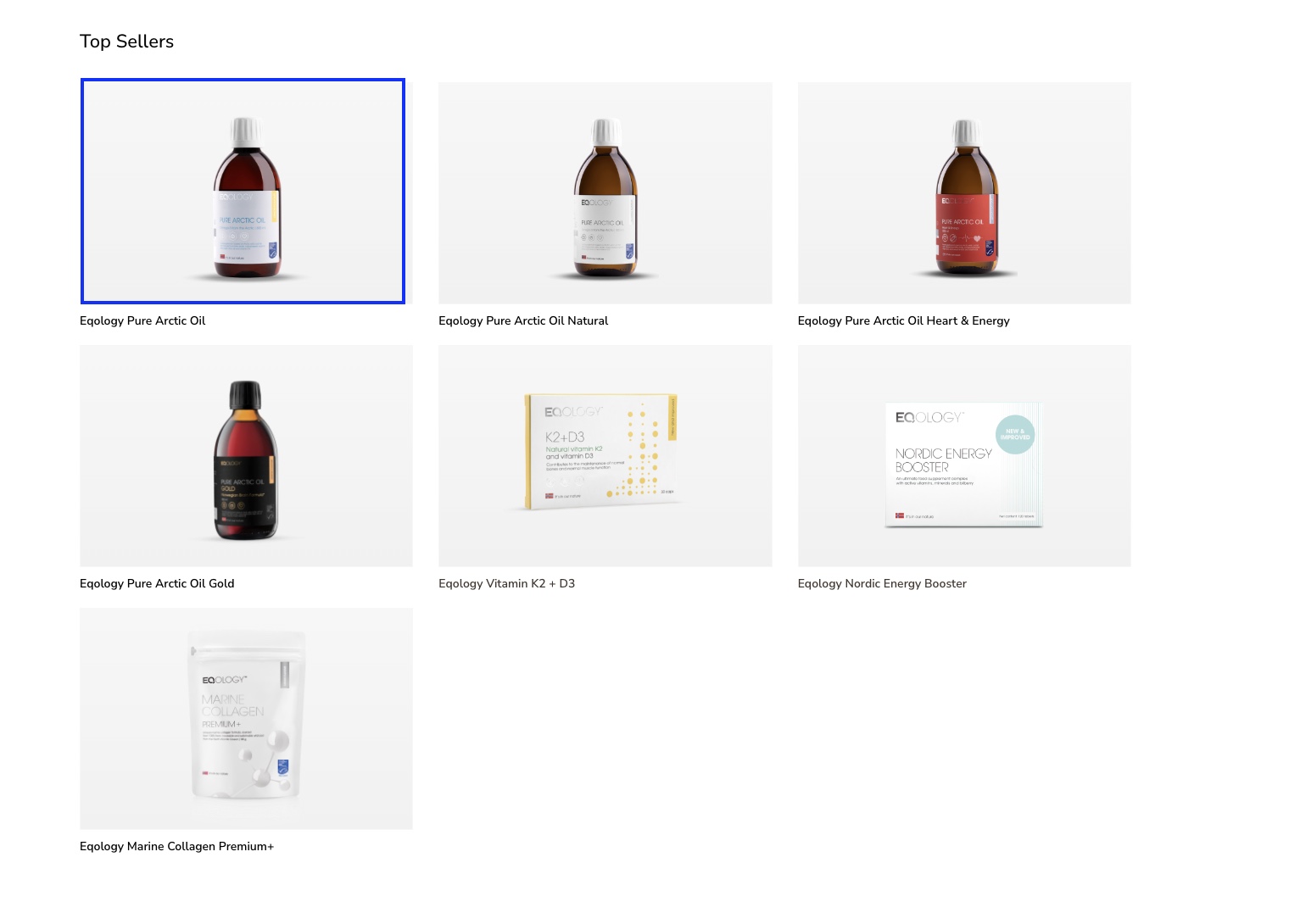Click the Eqology Nordic Energy Booster link

tap(882, 584)
